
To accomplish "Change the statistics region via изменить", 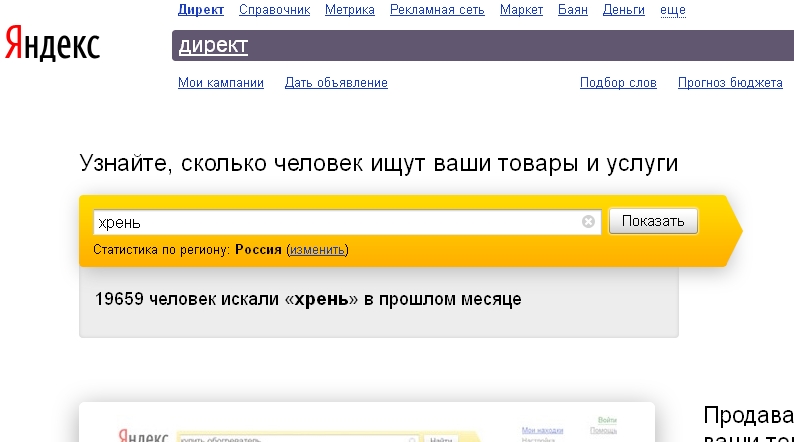I will (317, 250).
